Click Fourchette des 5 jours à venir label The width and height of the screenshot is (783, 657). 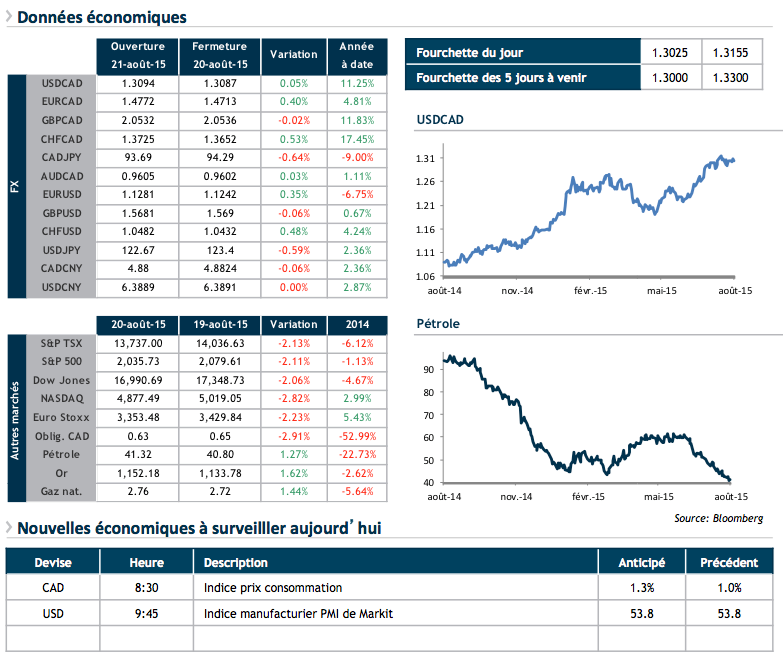(502, 78)
